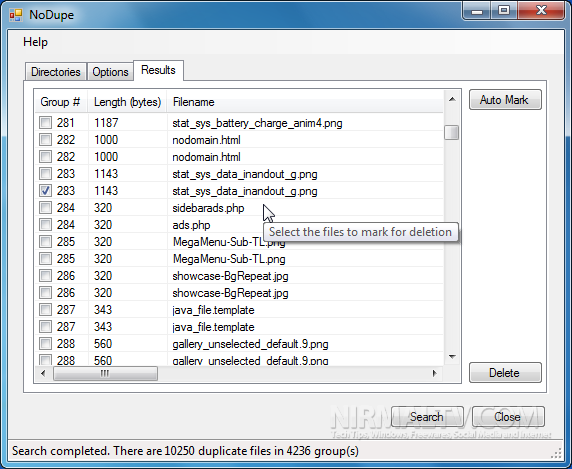Screen dimensions: 572x469
Task: Click the vertical scrollbar thumb
Action: point(452,132)
